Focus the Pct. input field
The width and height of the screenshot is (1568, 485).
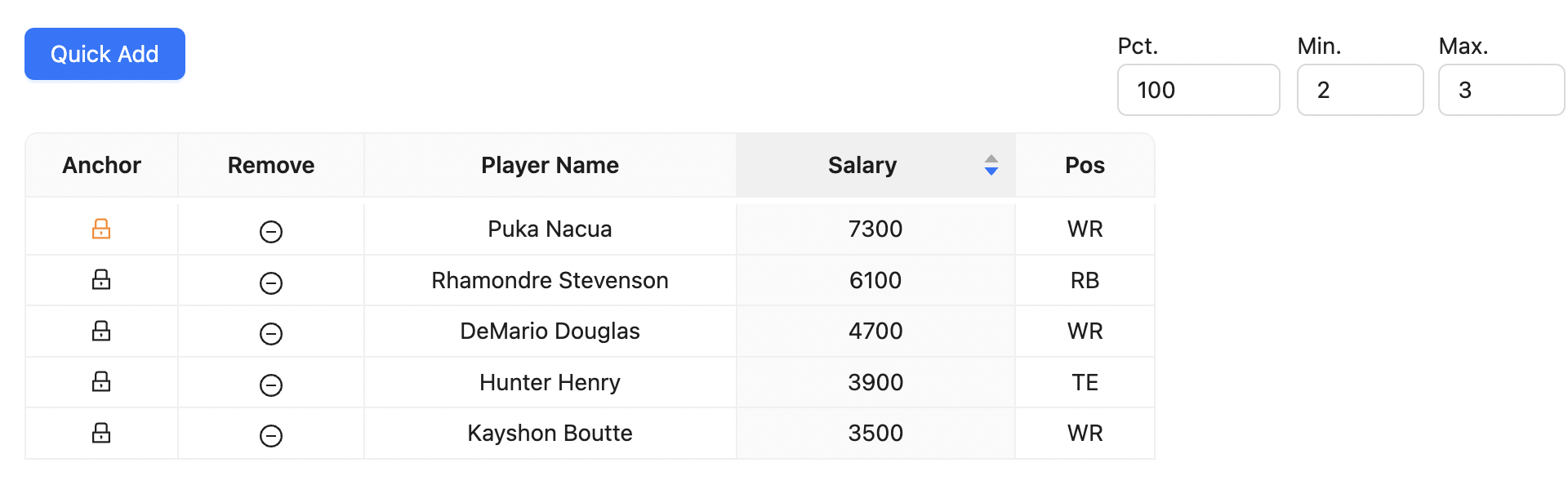[x=1198, y=90]
